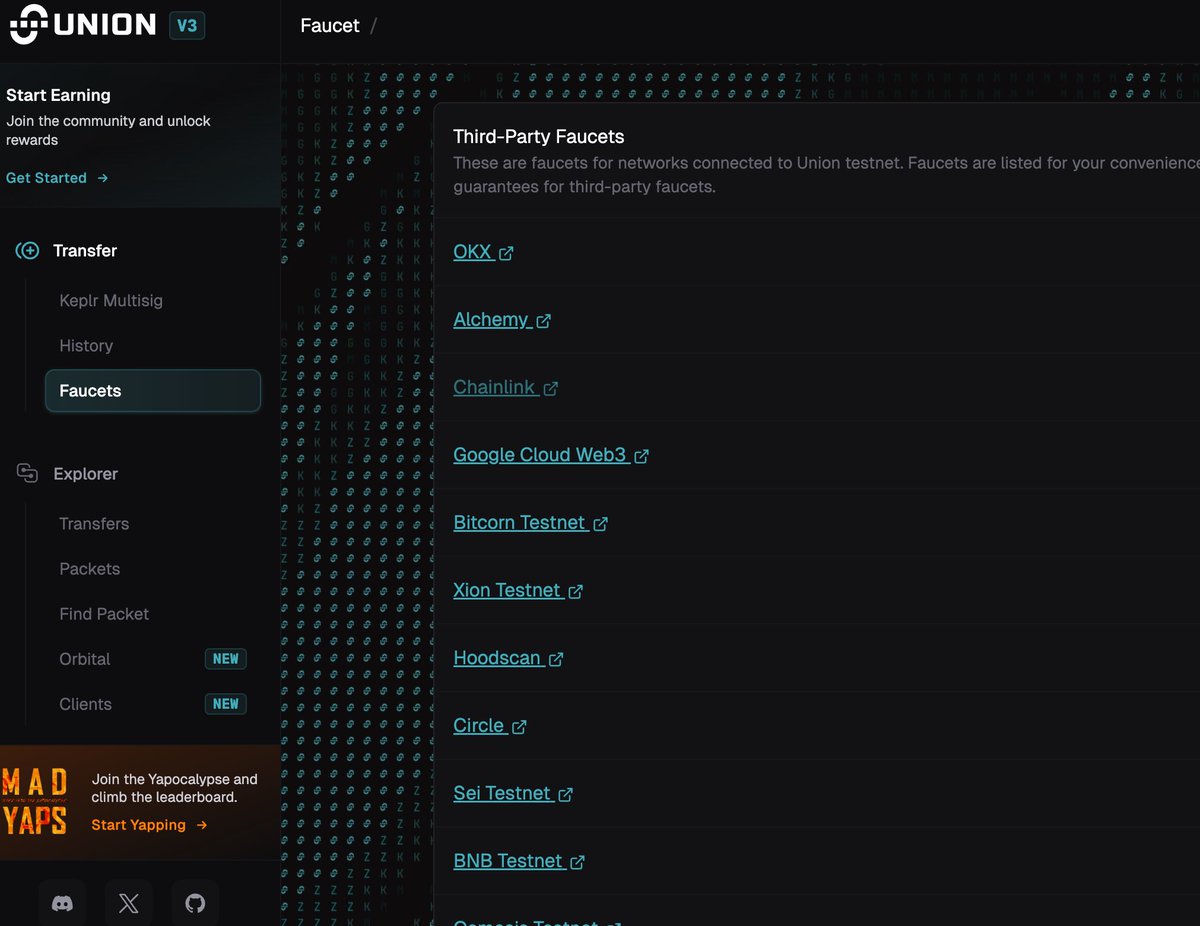Image resolution: width=1200 pixels, height=926 pixels.
Task: Open Packets under Explorer
Action: point(90,568)
